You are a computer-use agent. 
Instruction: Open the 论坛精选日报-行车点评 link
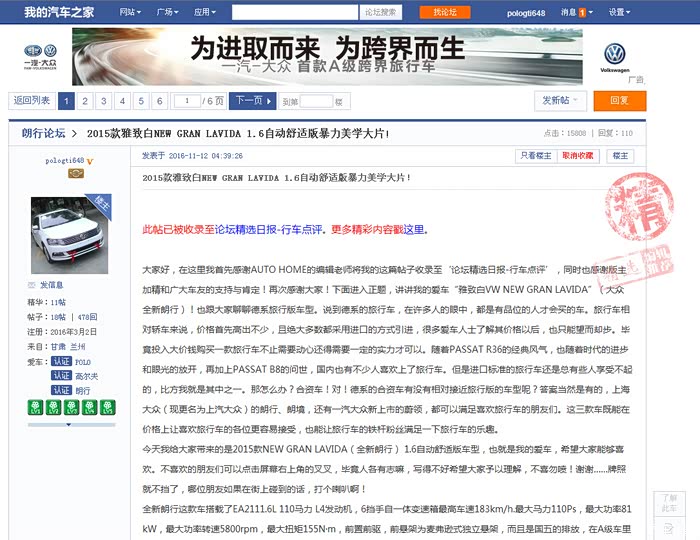pyautogui.click(x=268, y=229)
